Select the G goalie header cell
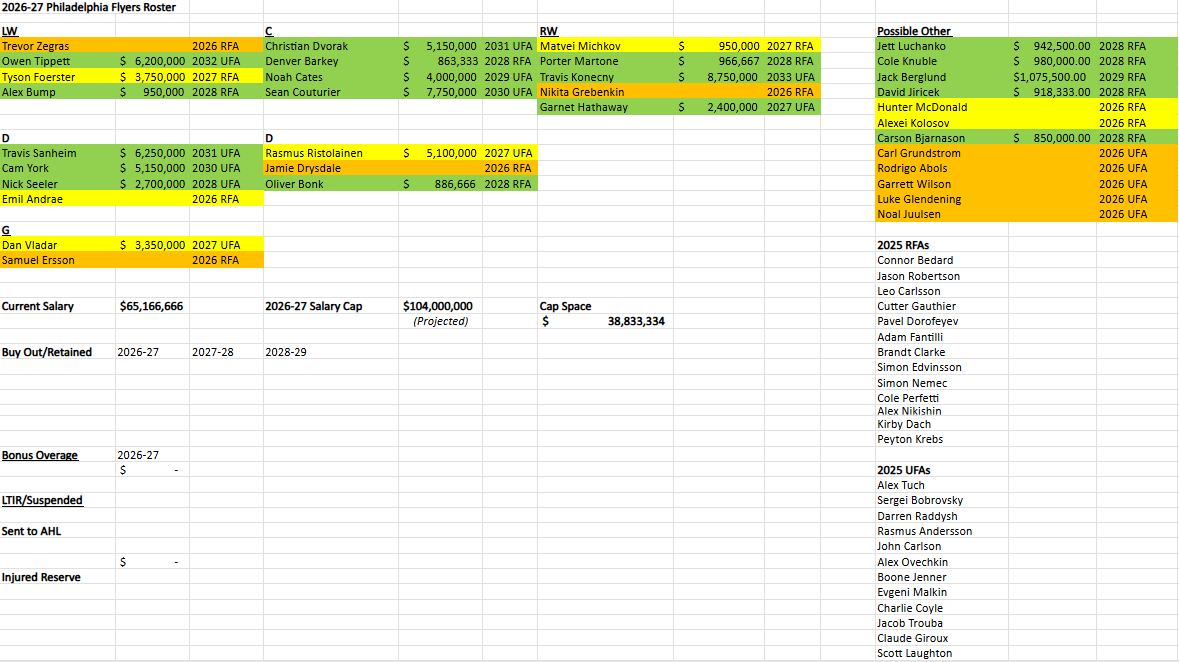Screen dimensions: 1179x662 (58, 229)
